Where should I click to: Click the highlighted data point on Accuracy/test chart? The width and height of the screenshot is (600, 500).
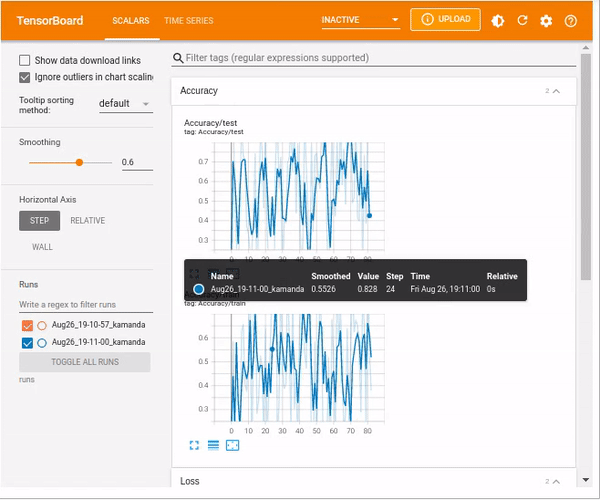(x=369, y=216)
